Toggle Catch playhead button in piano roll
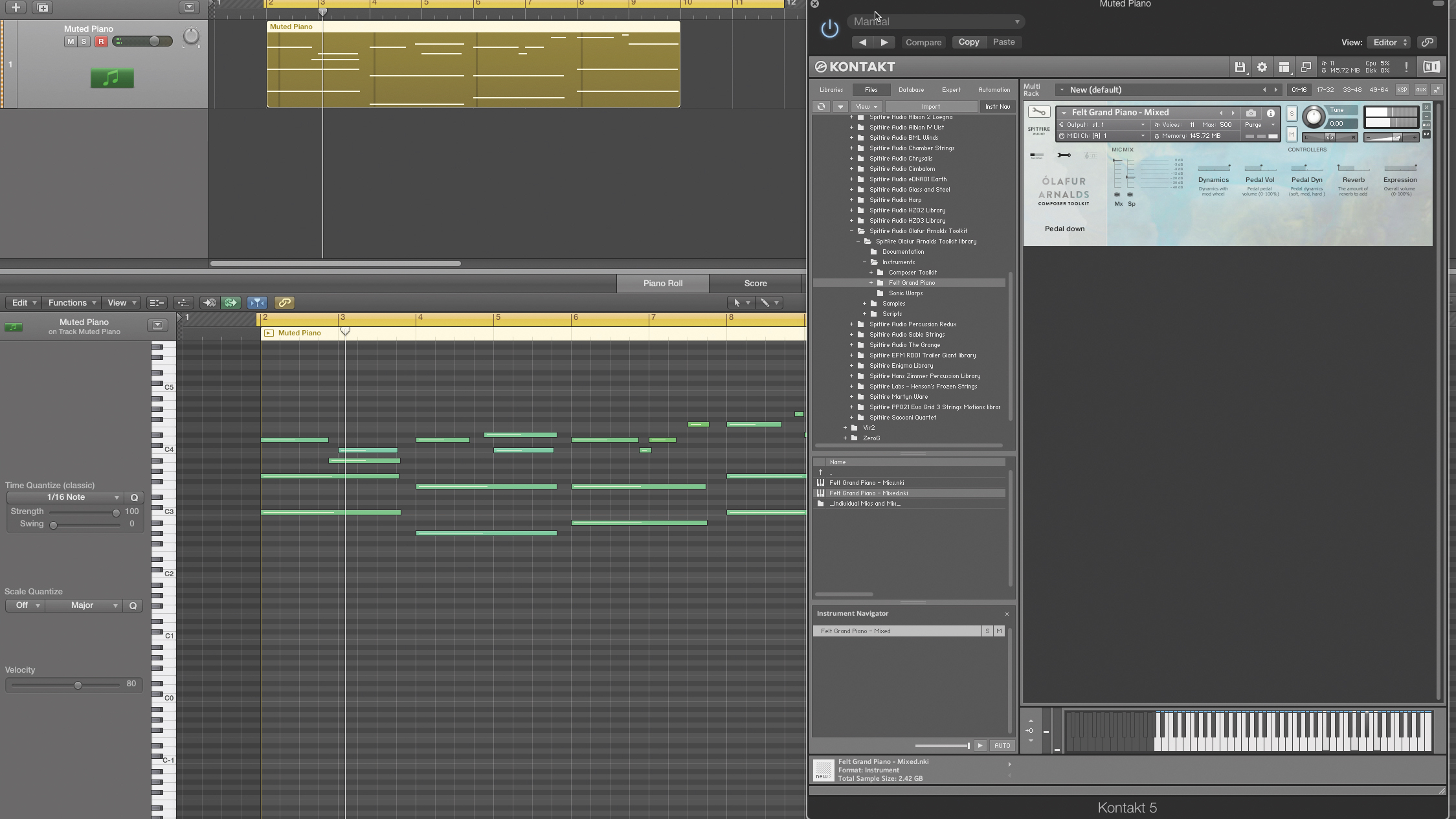 tap(257, 302)
